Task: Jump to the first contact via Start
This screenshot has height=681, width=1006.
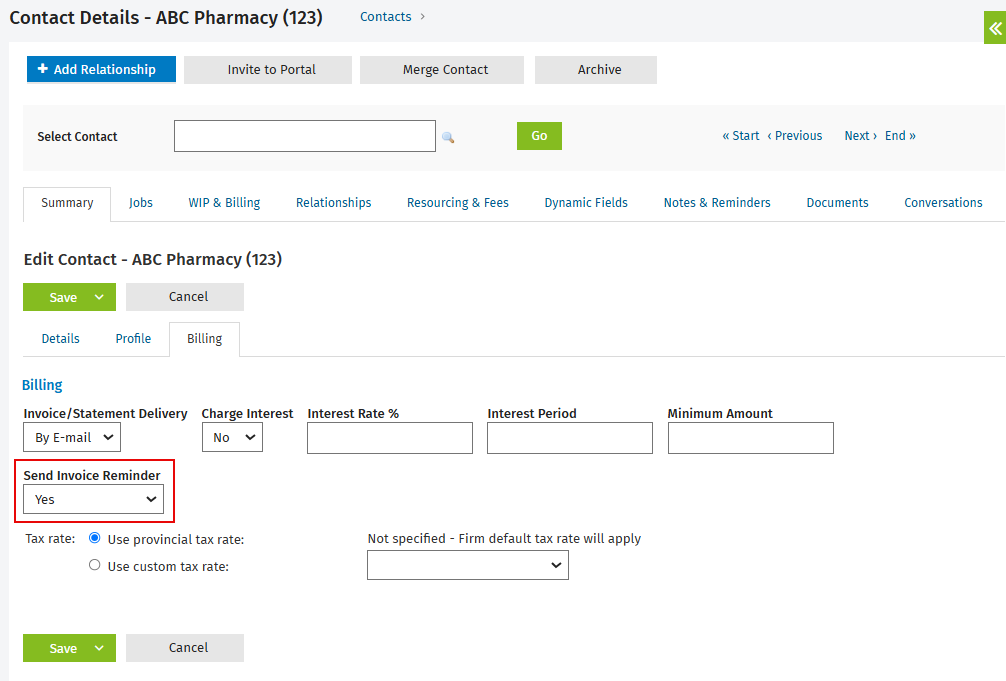Action: click(740, 136)
